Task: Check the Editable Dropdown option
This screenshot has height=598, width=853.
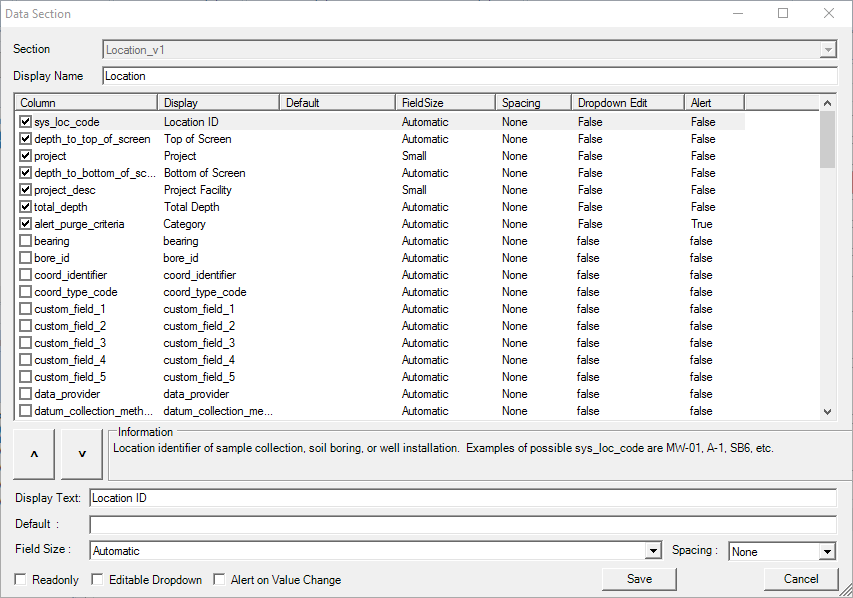Action: [98, 580]
